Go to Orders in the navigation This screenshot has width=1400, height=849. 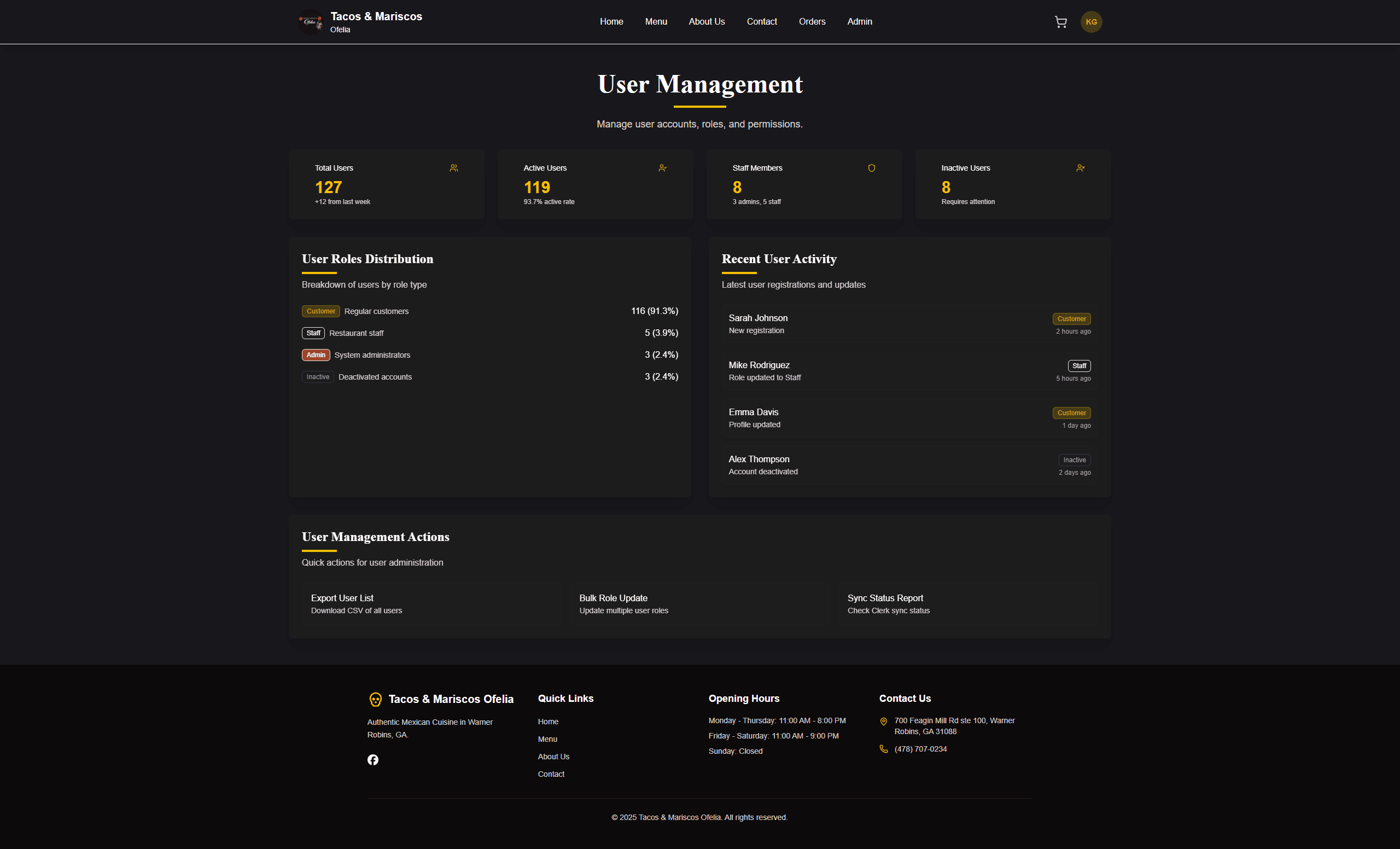coord(812,21)
